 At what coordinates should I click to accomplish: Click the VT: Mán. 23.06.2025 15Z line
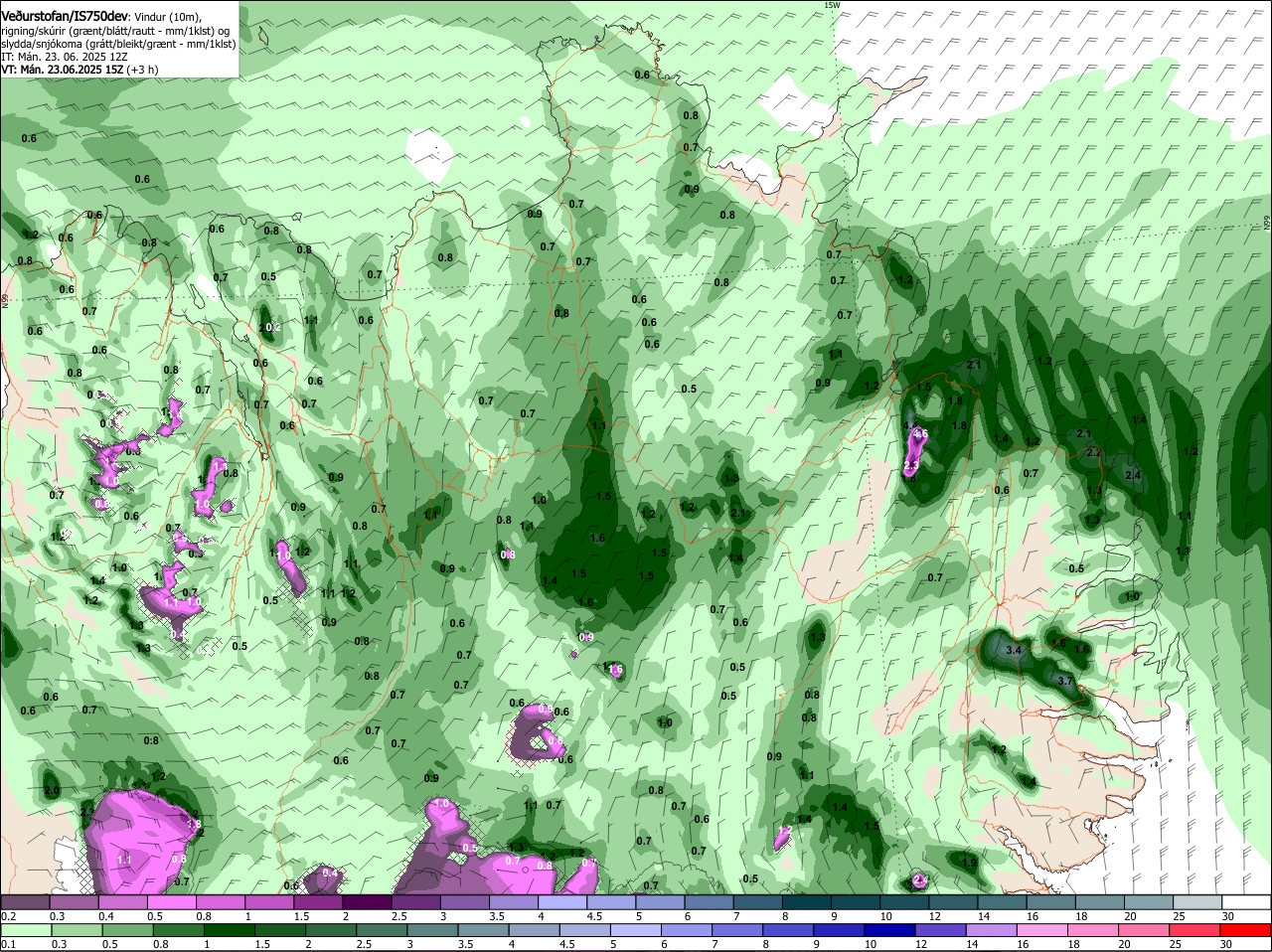79,70
